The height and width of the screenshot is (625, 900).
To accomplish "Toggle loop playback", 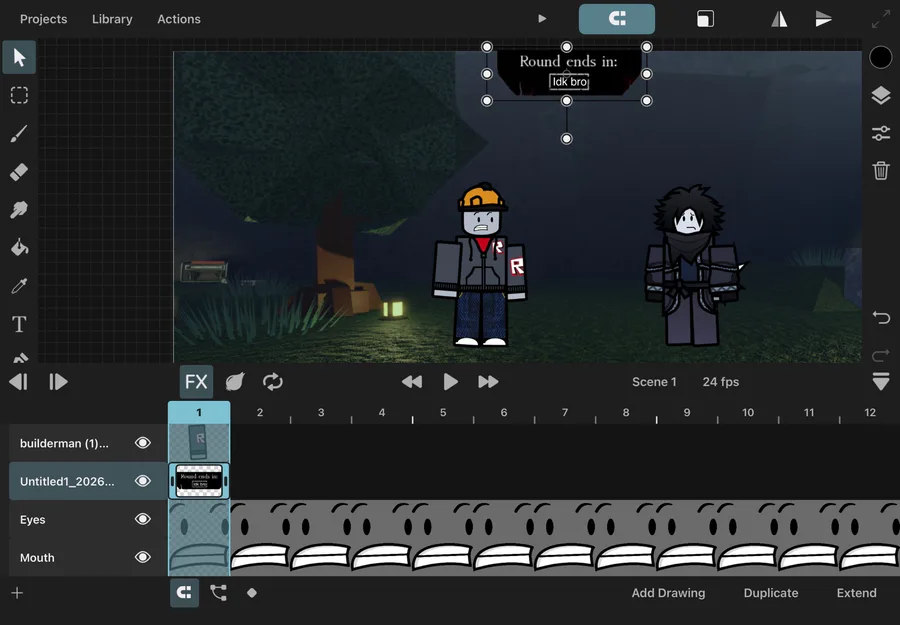I will pos(273,382).
